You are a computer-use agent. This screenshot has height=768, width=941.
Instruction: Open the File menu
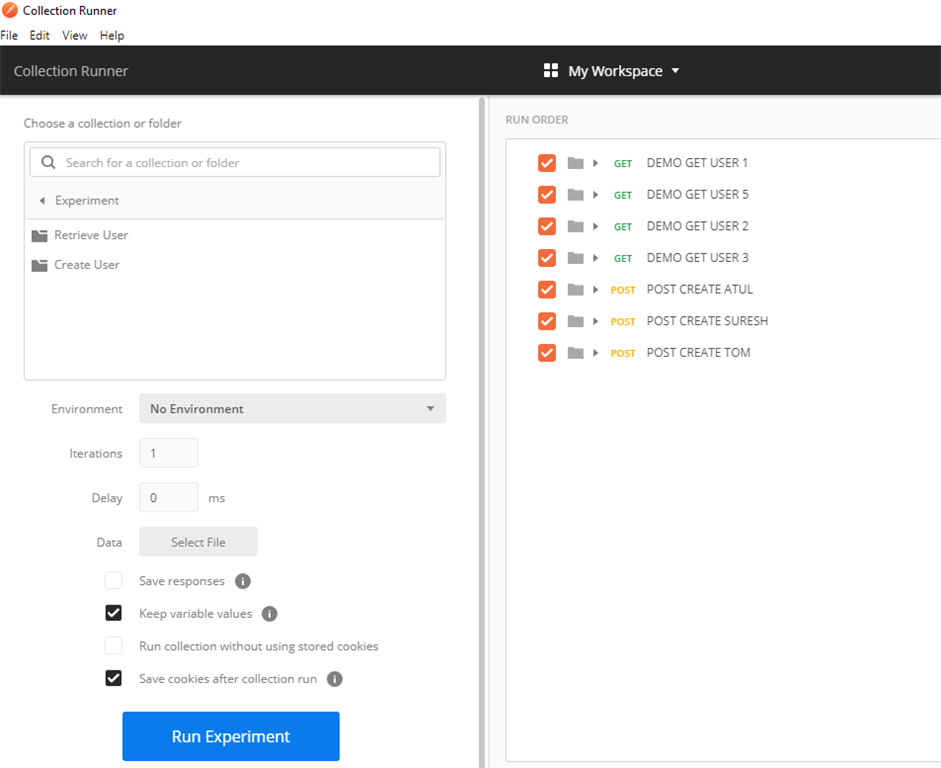pyautogui.click(x=9, y=35)
